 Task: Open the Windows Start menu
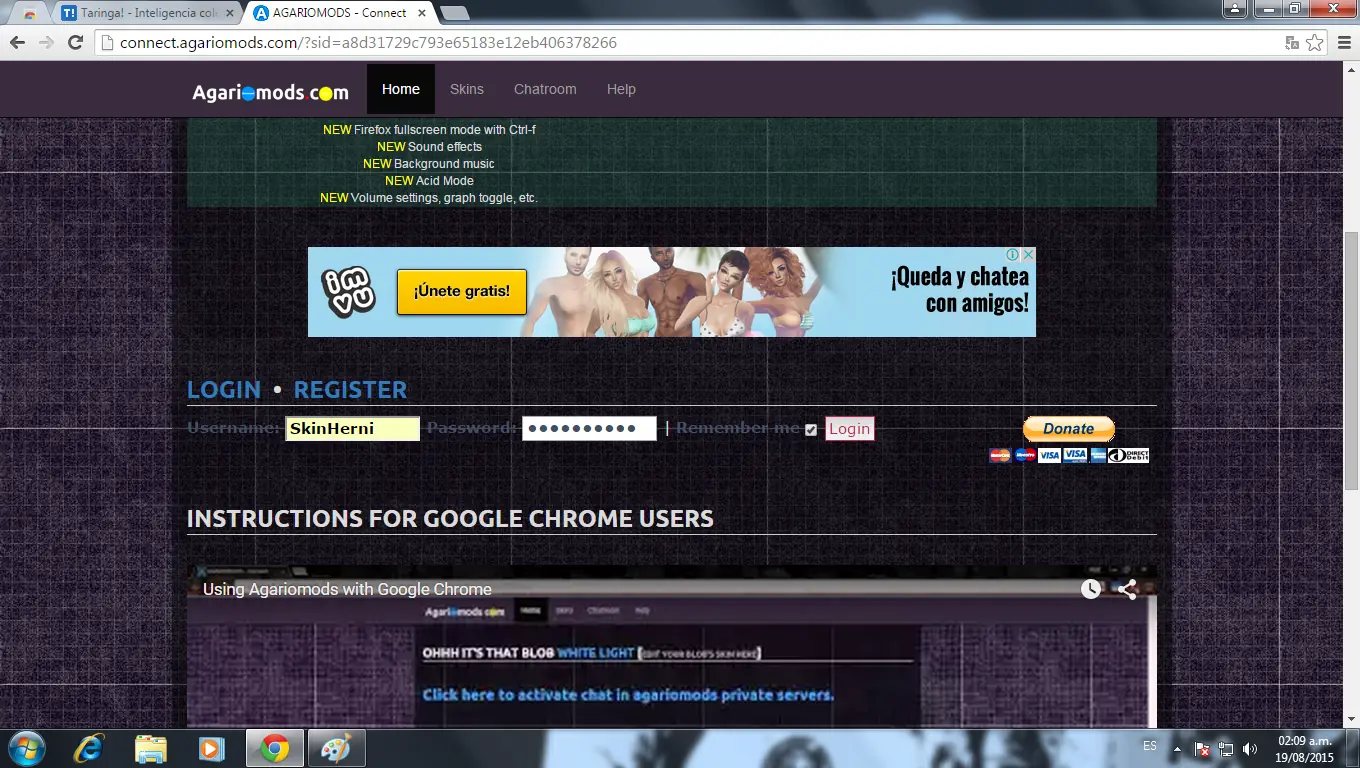25,748
